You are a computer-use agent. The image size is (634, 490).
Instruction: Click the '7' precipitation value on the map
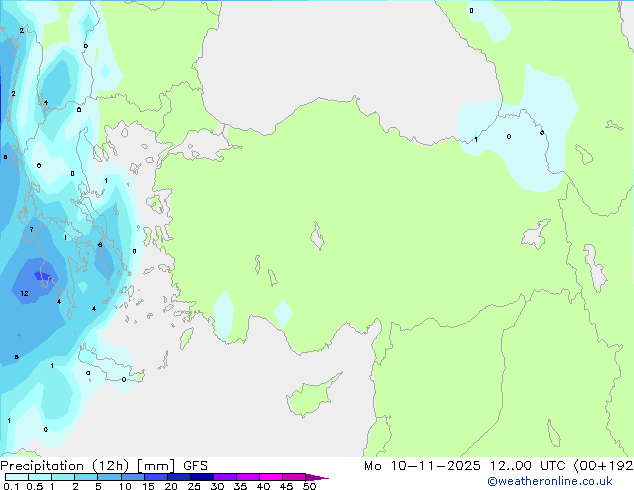pyautogui.click(x=32, y=230)
